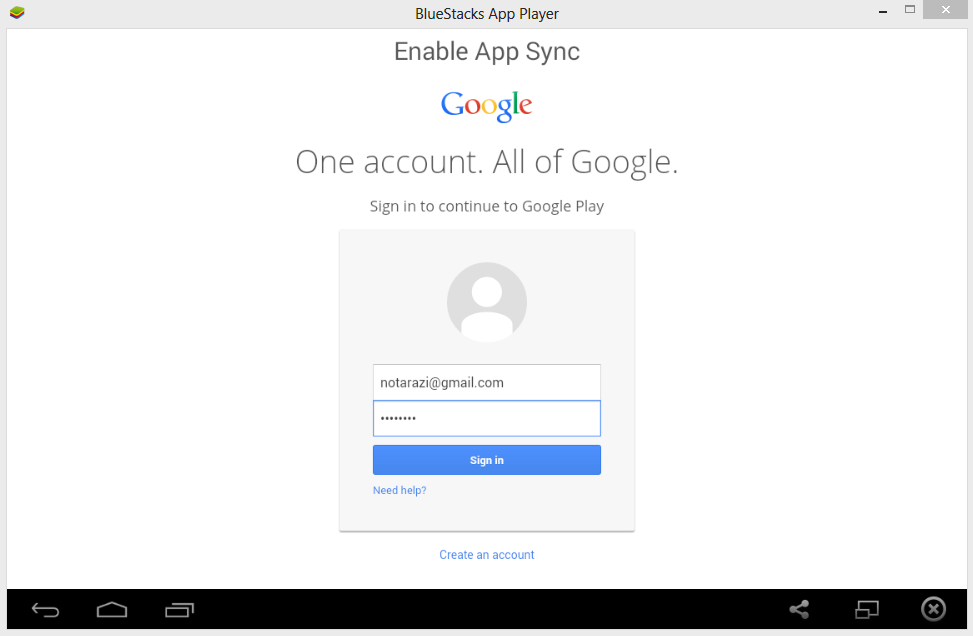Click the Sign in to continue text

click(x=486, y=206)
